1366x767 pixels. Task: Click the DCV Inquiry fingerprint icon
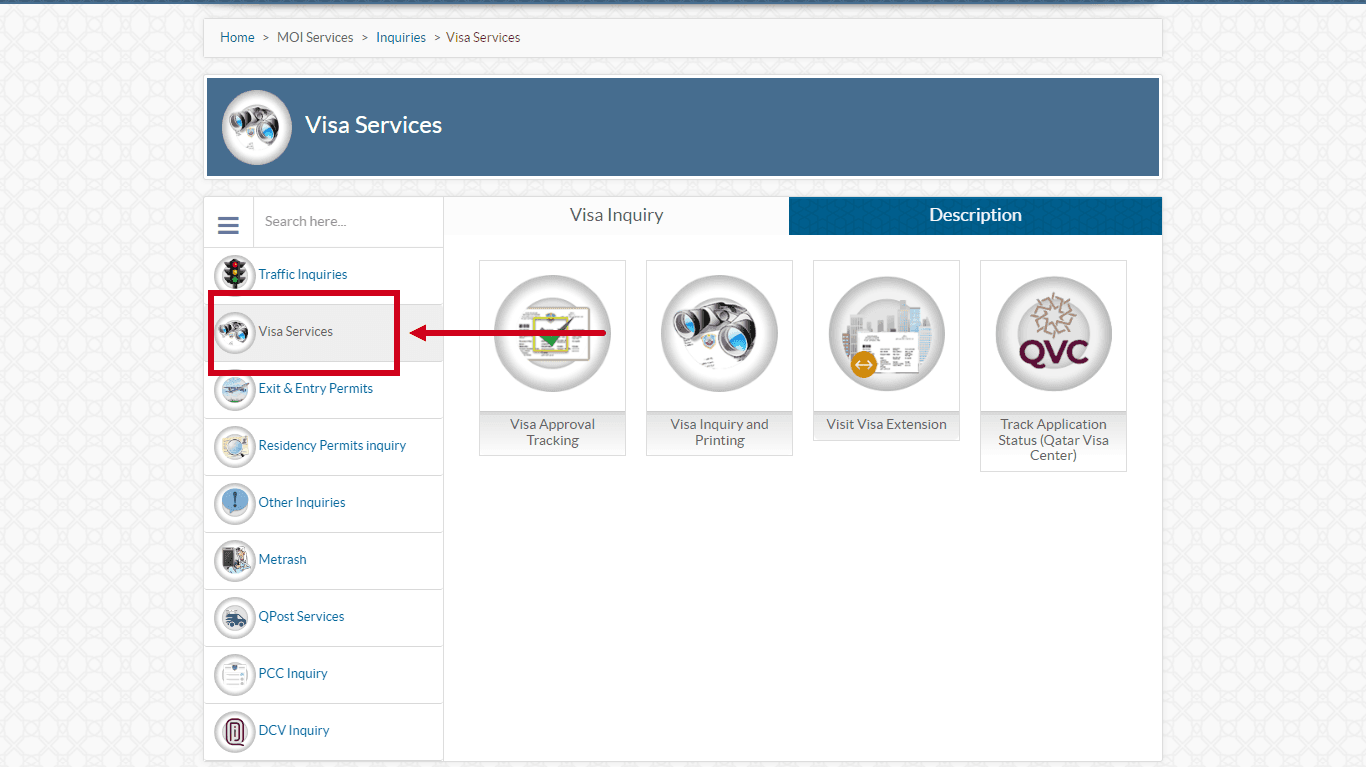[234, 731]
